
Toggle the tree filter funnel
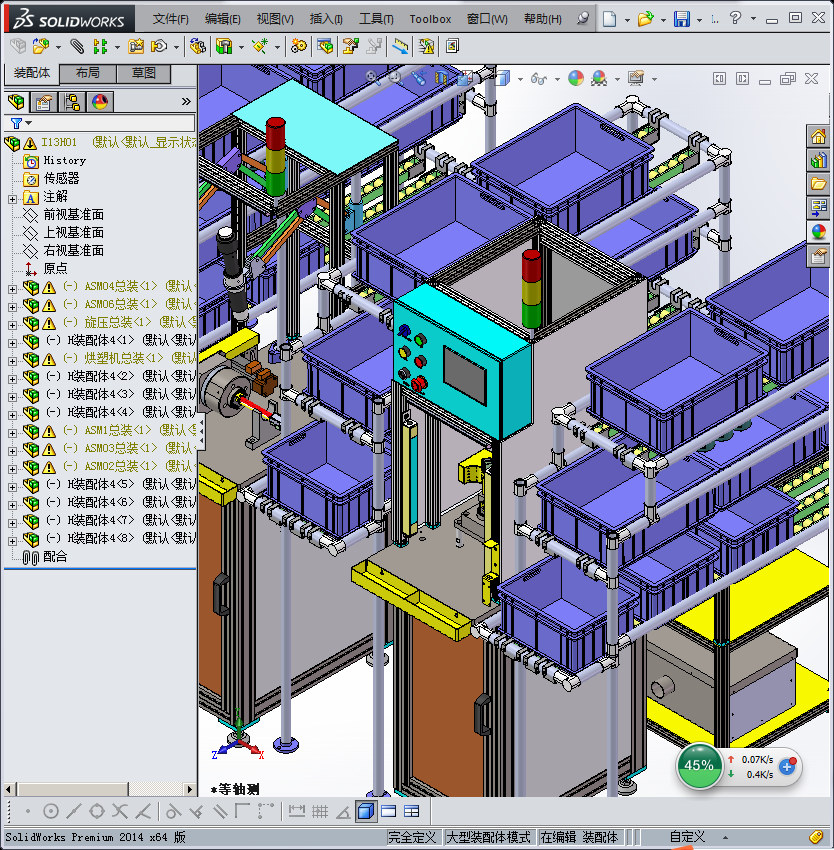pos(16,124)
